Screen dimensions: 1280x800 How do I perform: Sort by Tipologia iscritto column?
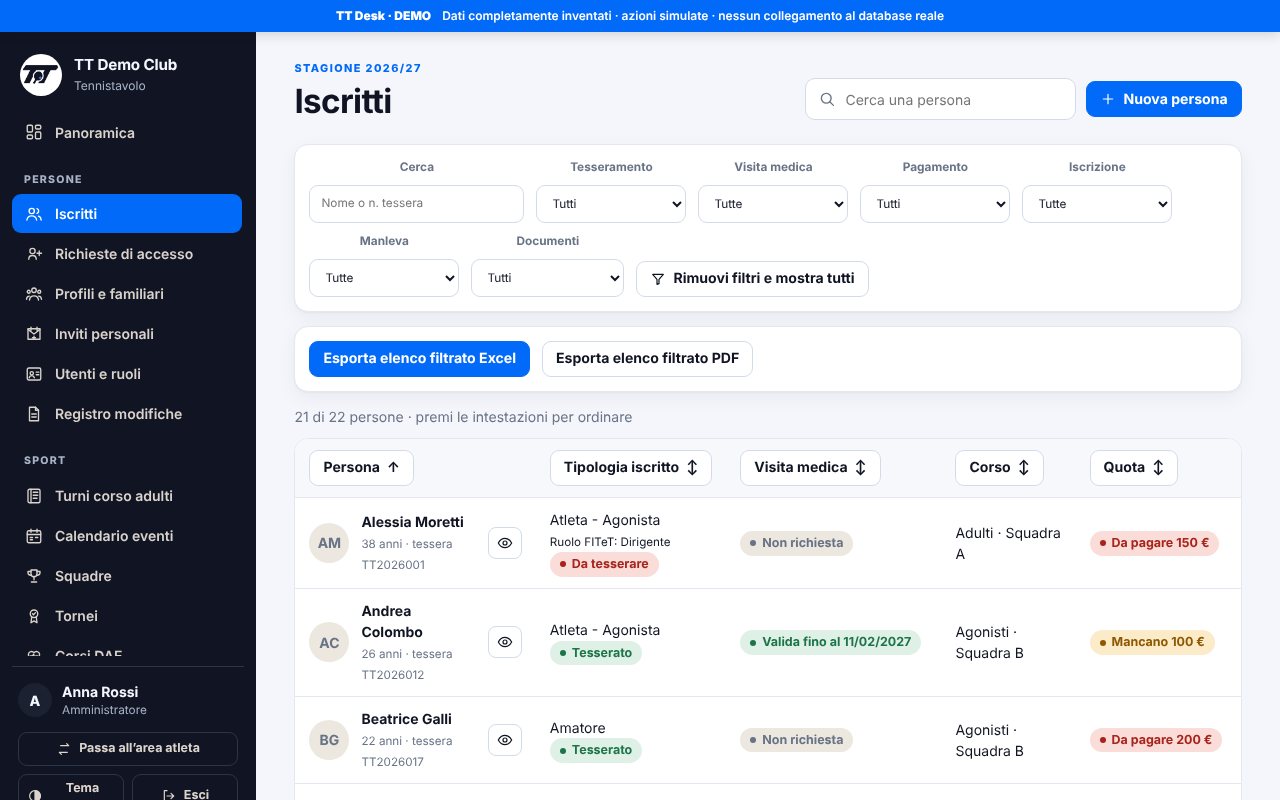pos(631,468)
